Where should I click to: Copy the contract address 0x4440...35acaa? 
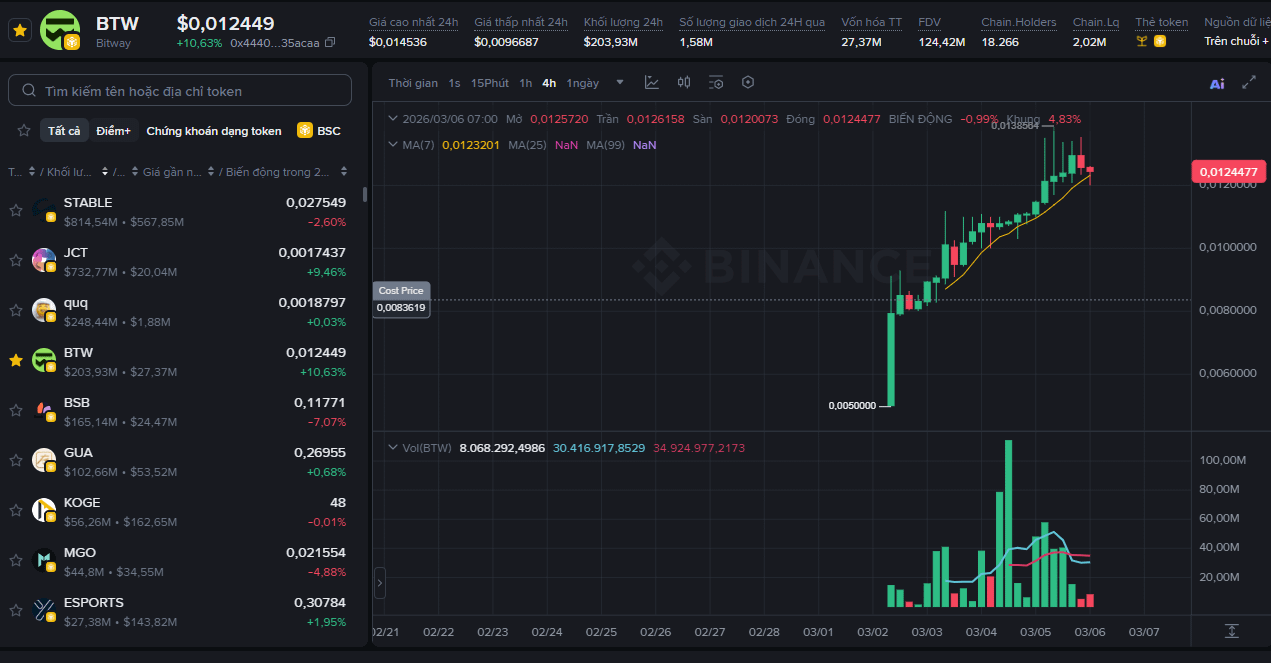[331, 43]
